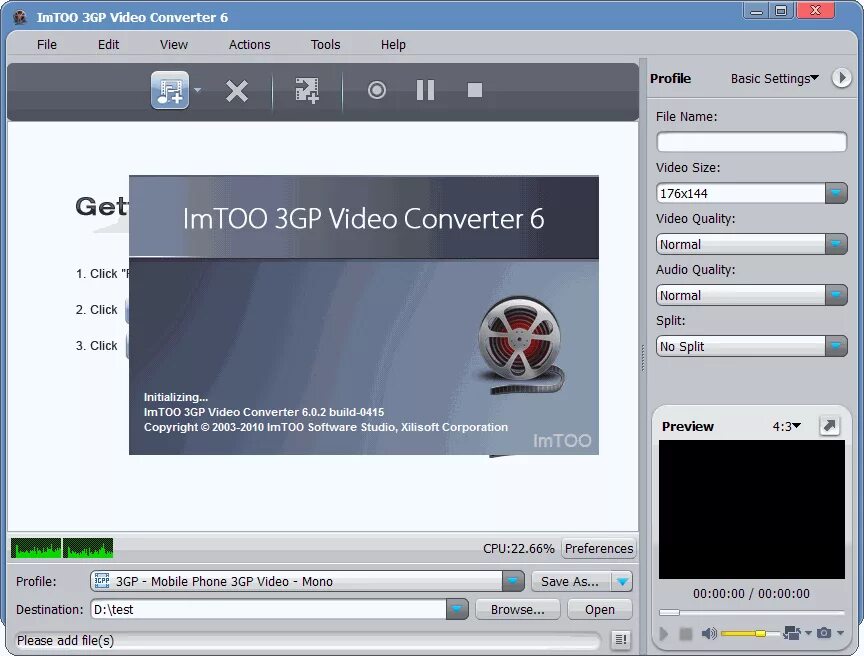Click the delete (X) toolbar icon
The width and height of the screenshot is (864, 656).
tap(237, 90)
